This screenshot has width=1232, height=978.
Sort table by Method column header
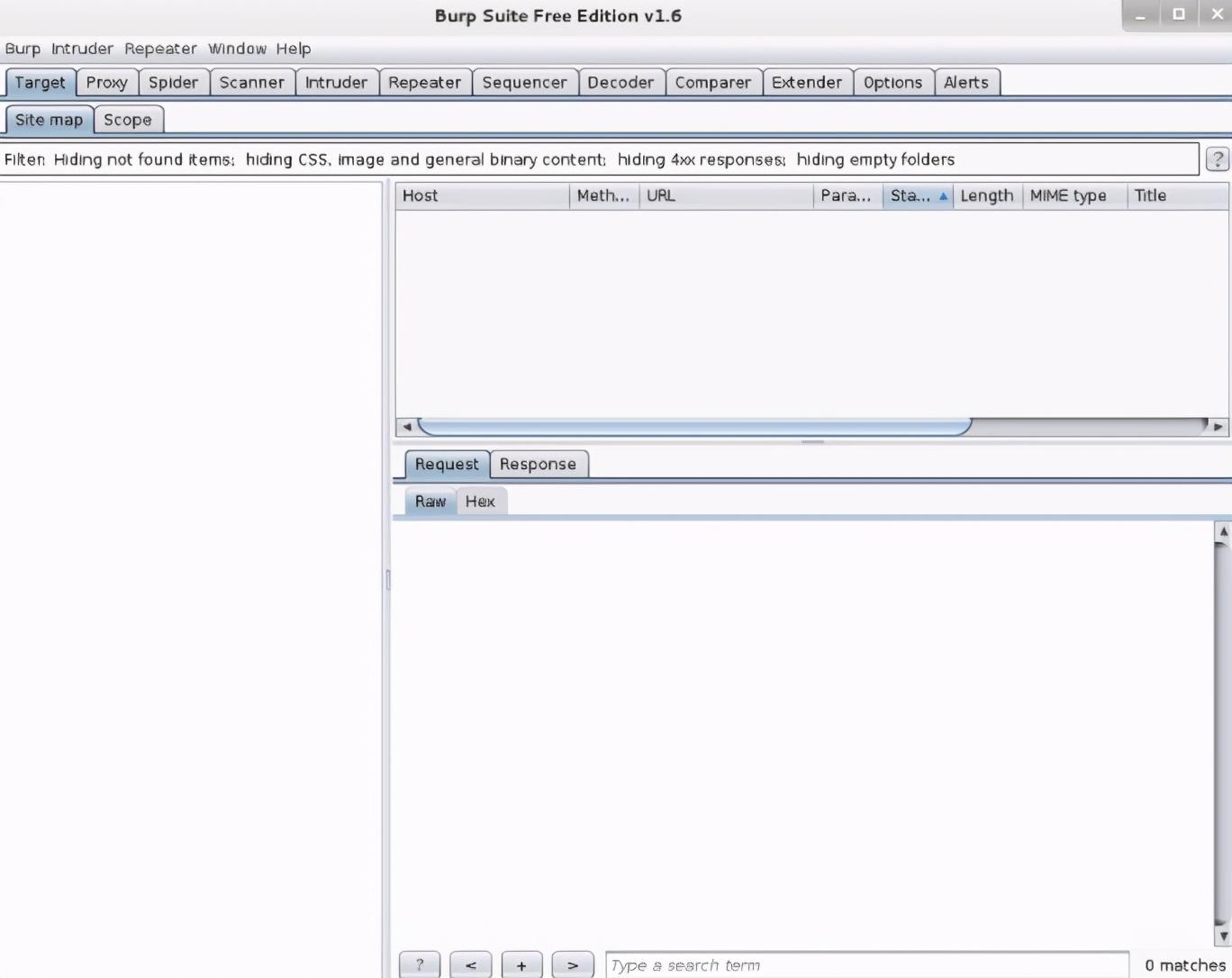click(x=604, y=196)
